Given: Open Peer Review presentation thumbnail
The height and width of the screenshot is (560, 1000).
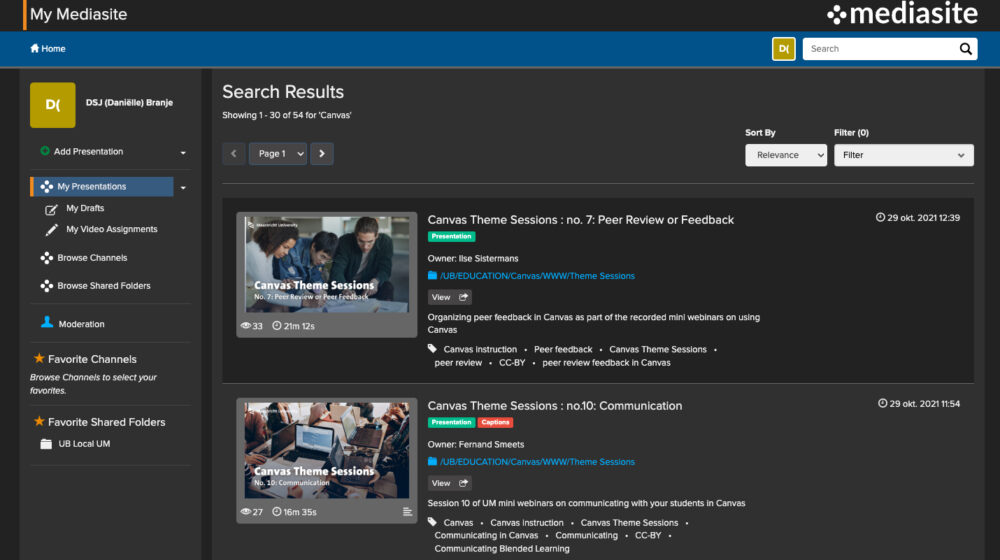Looking at the screenshot, I should tap(327, 264).
